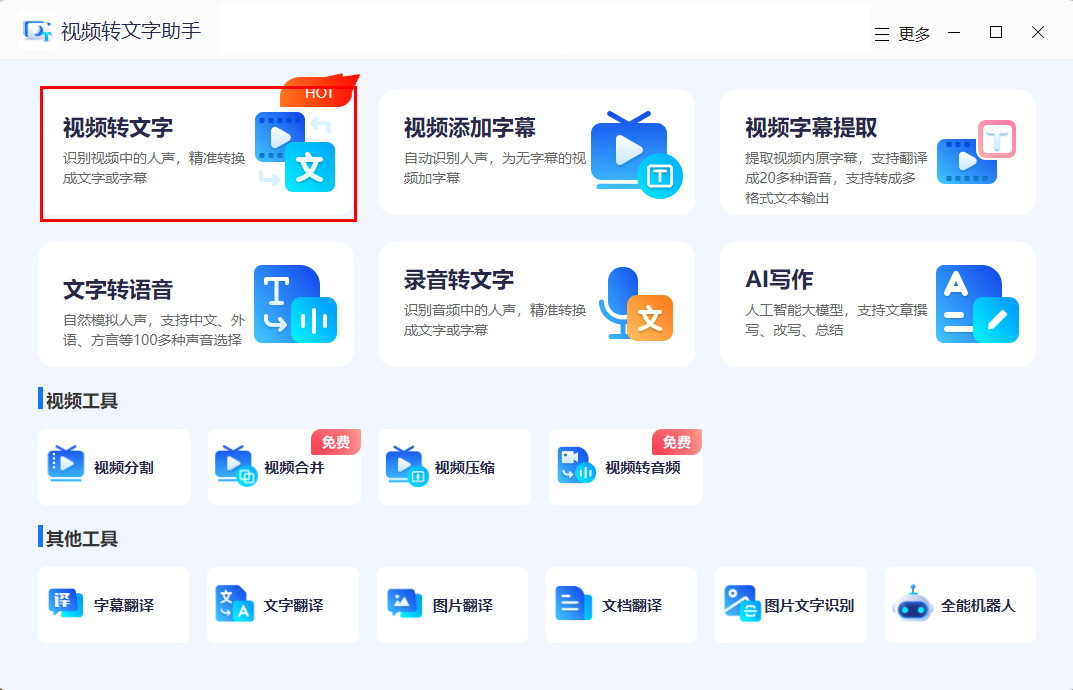The height and width of the screenshot is (690, 1073).
Task: Click the 全能机器人 robot icon
Action: (912, 603)
